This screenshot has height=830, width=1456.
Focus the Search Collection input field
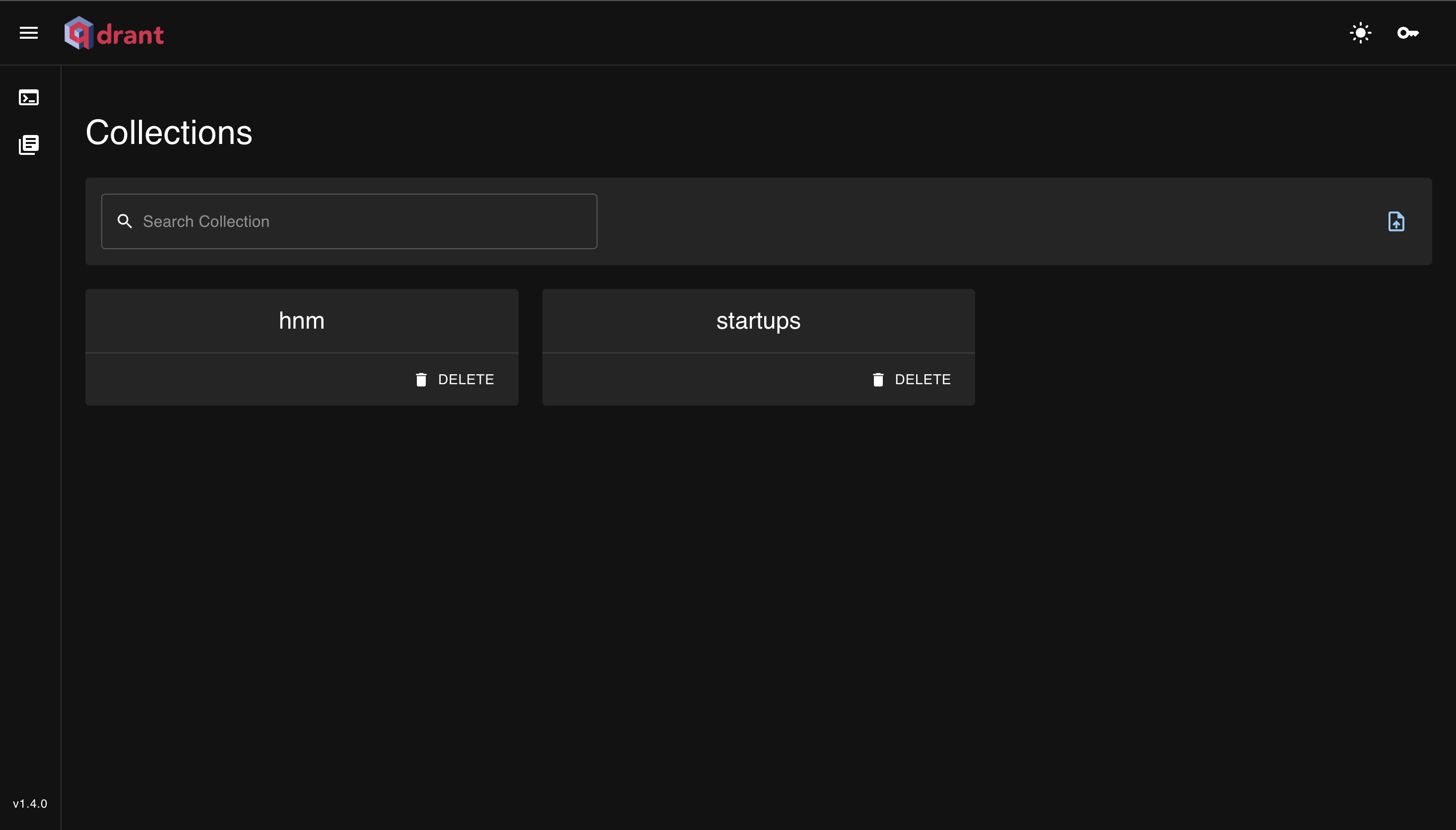tap(365, 221)
